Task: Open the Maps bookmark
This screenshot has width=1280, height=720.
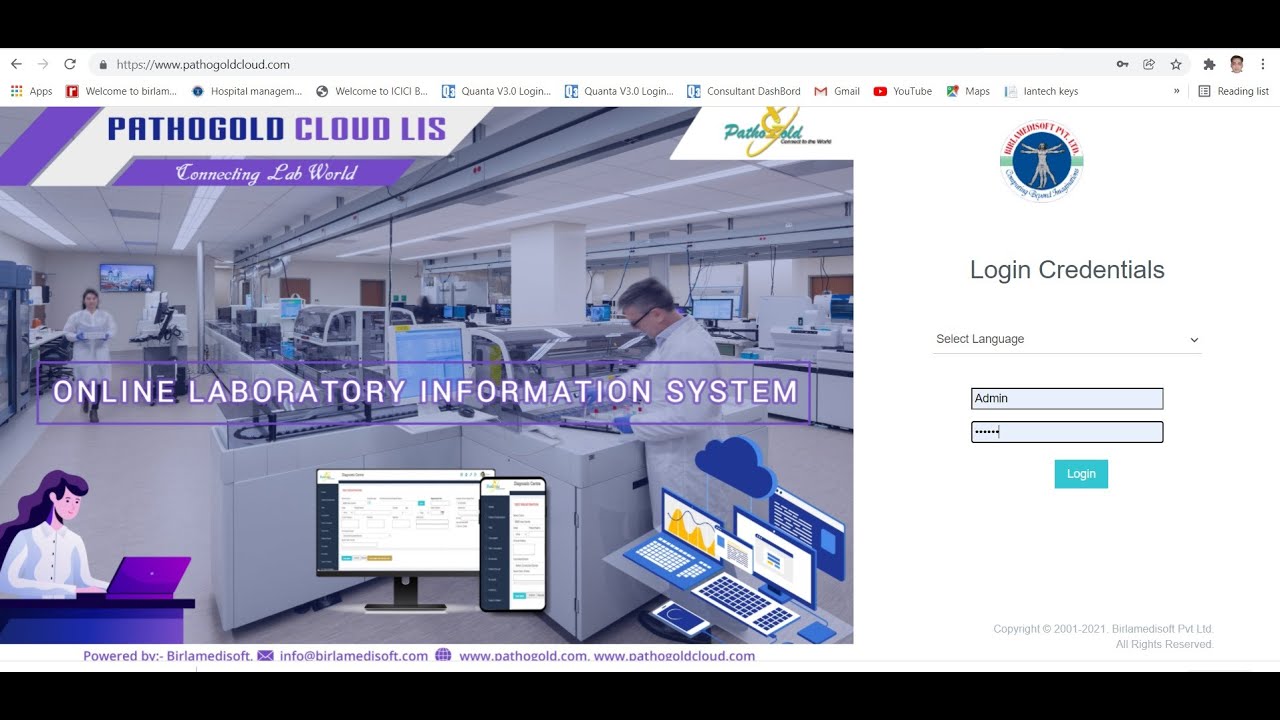Action: [967, 91]
